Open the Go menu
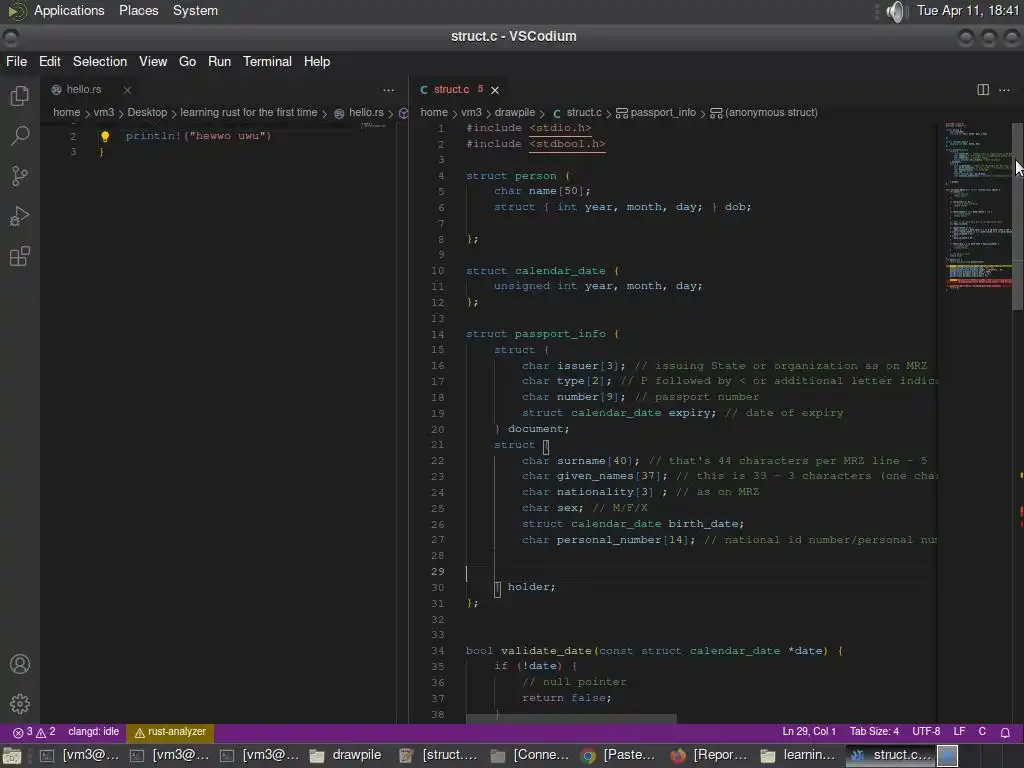 point(187,61)
